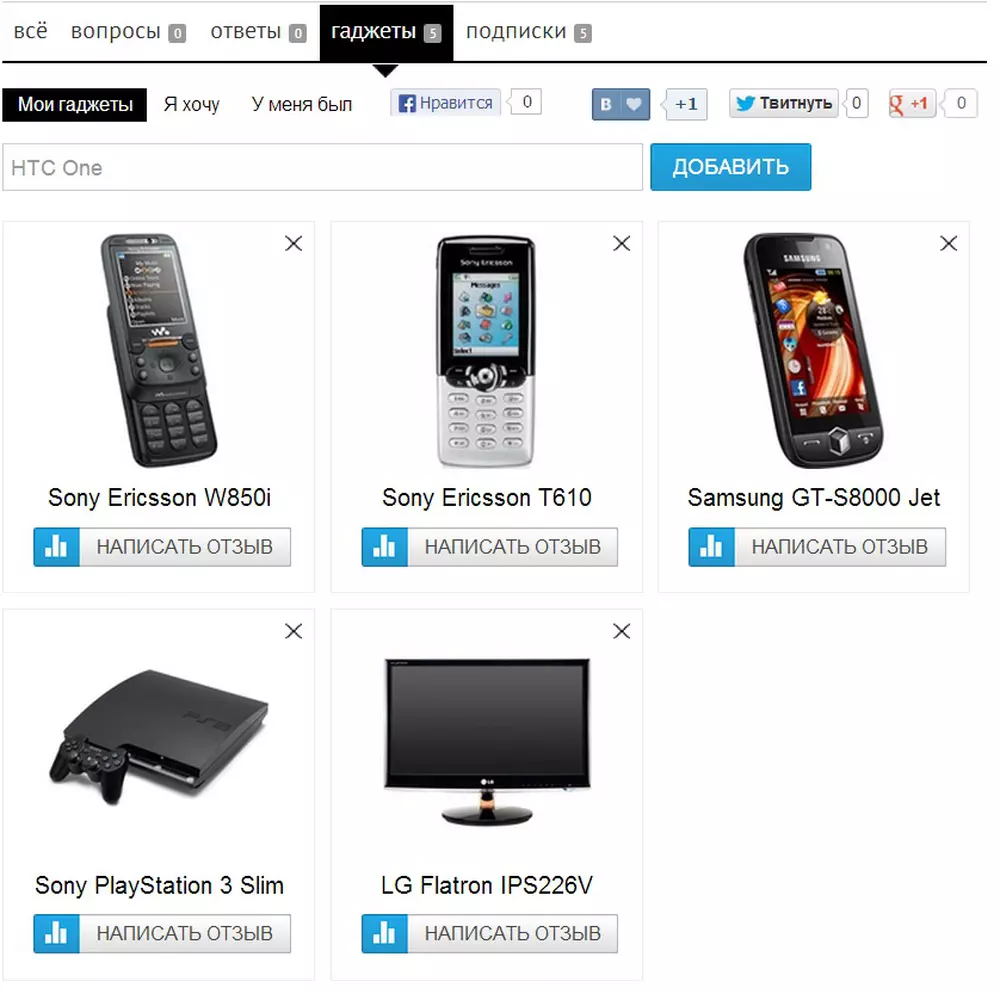The image size is (1000, 994).
Task: Remove Samsung GT-S8000 Jet with its X icon
Action: (x=948, y=244)
